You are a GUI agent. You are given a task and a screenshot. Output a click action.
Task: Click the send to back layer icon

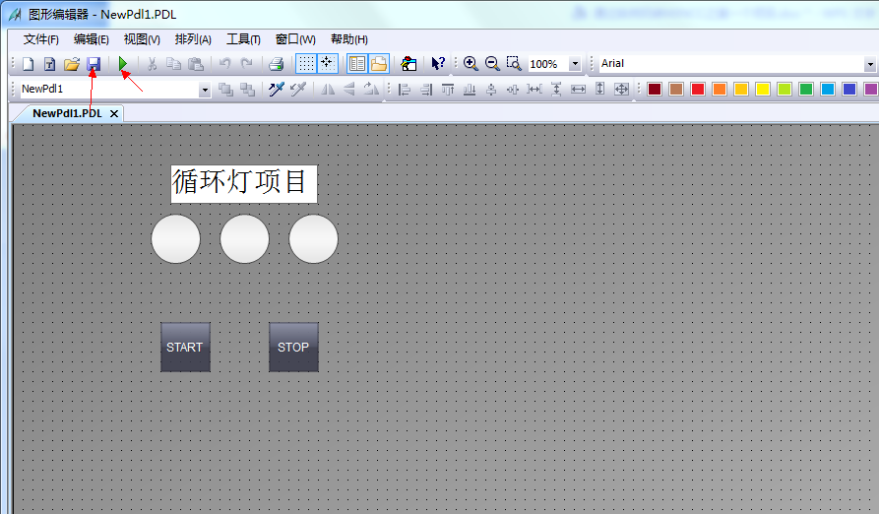click(x=247, y=89)
